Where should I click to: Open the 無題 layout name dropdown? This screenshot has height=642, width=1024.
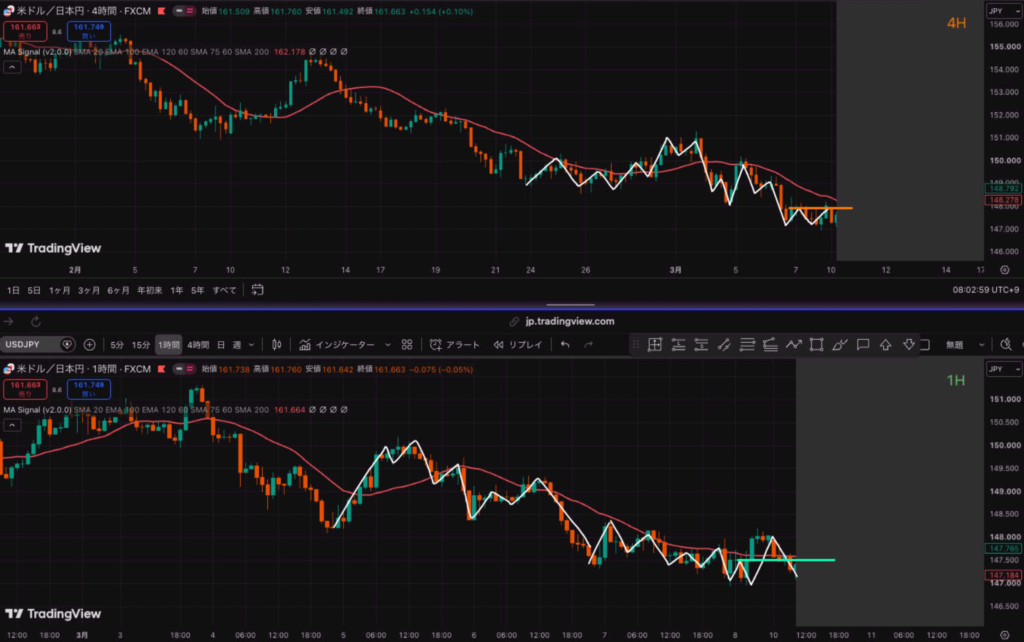[x=965, y=345]
